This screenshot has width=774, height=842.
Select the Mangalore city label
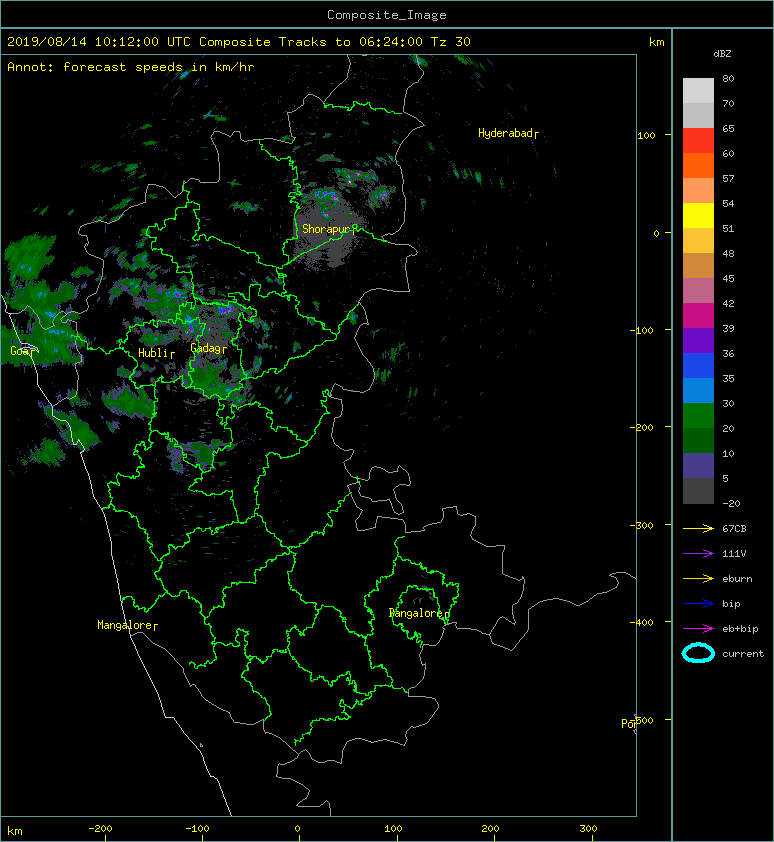[127, 625]
